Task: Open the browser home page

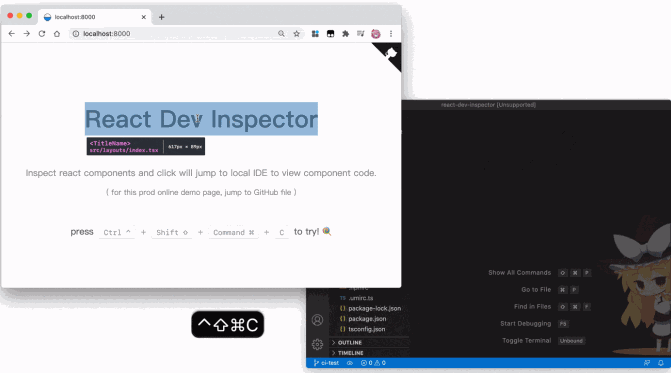Action: pyautogui.click(x=56, y=34)
